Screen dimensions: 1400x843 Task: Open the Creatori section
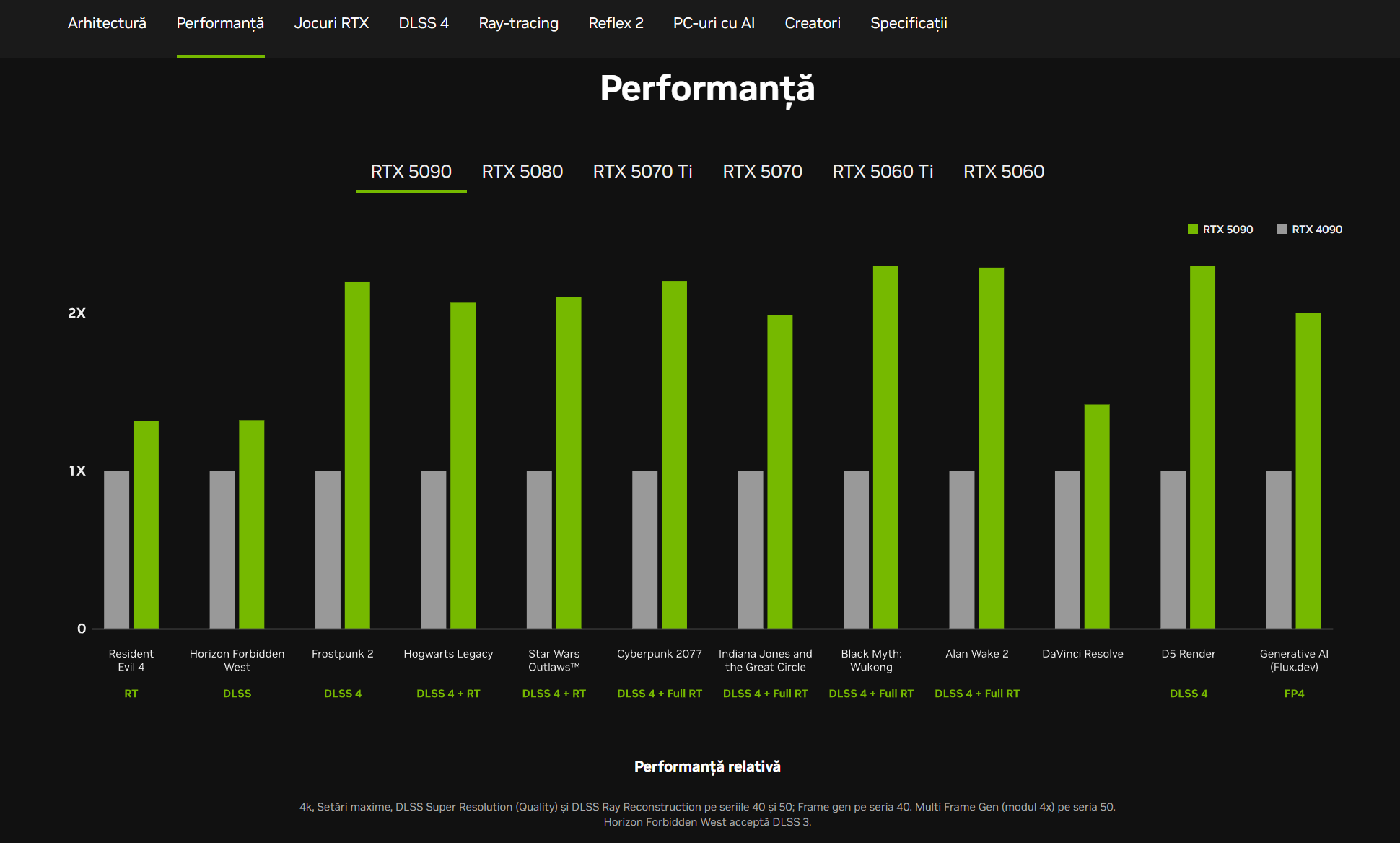click(x=813, y=23)
